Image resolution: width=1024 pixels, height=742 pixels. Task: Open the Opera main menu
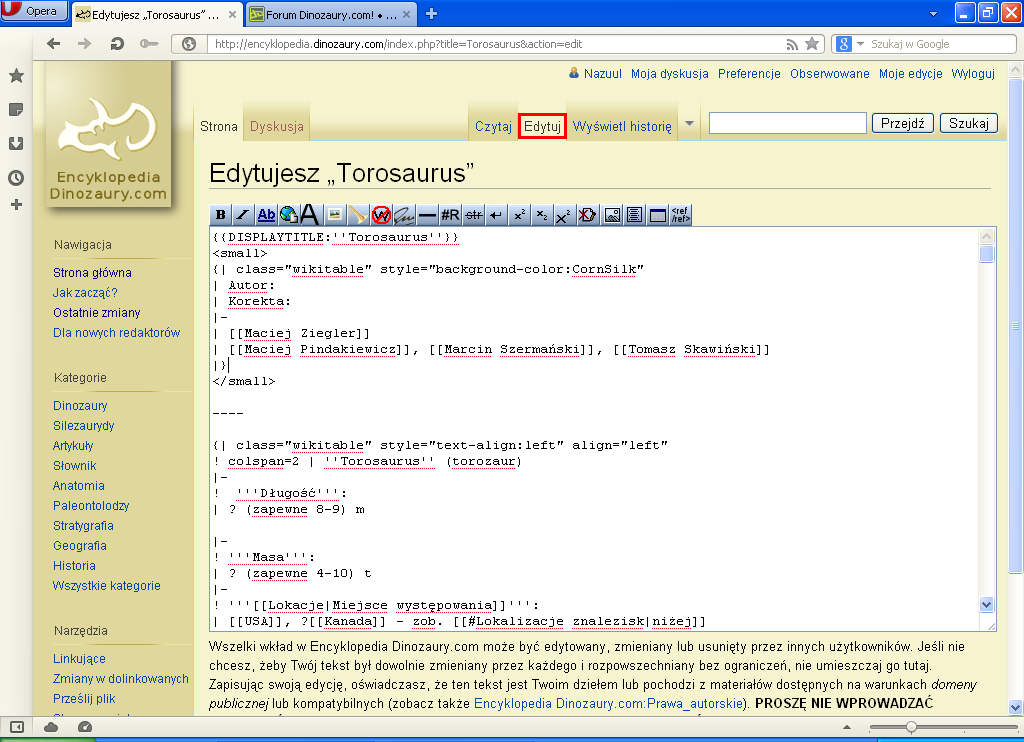(35, 12)
